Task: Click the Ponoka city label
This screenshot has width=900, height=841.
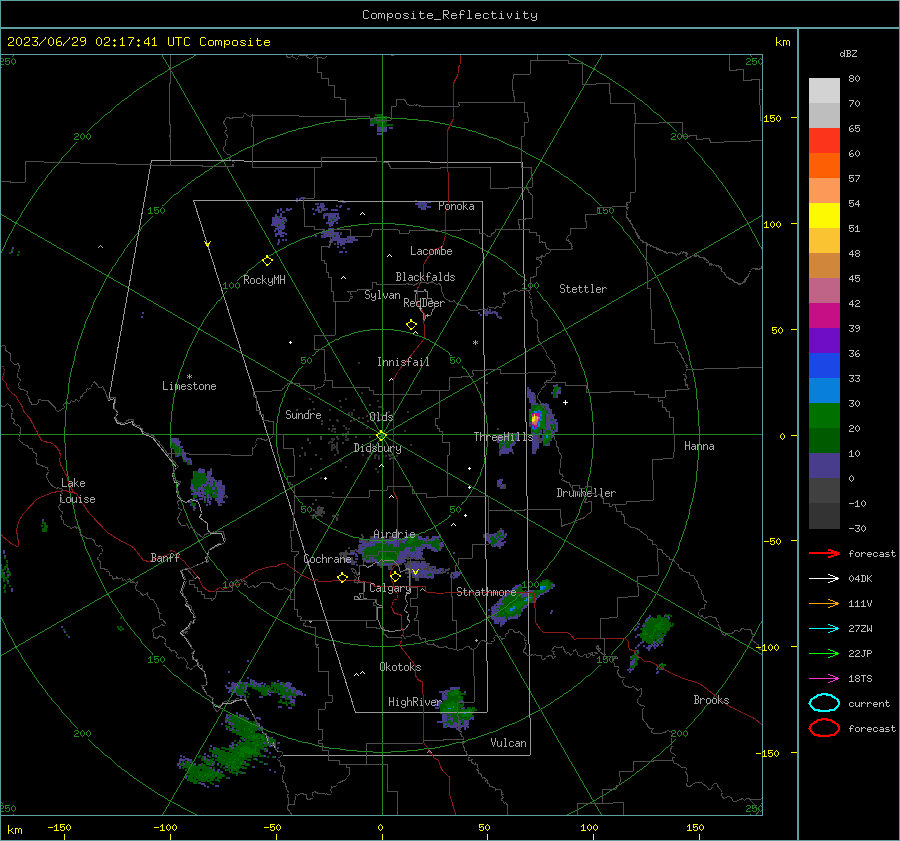Action: click(456, 206)
